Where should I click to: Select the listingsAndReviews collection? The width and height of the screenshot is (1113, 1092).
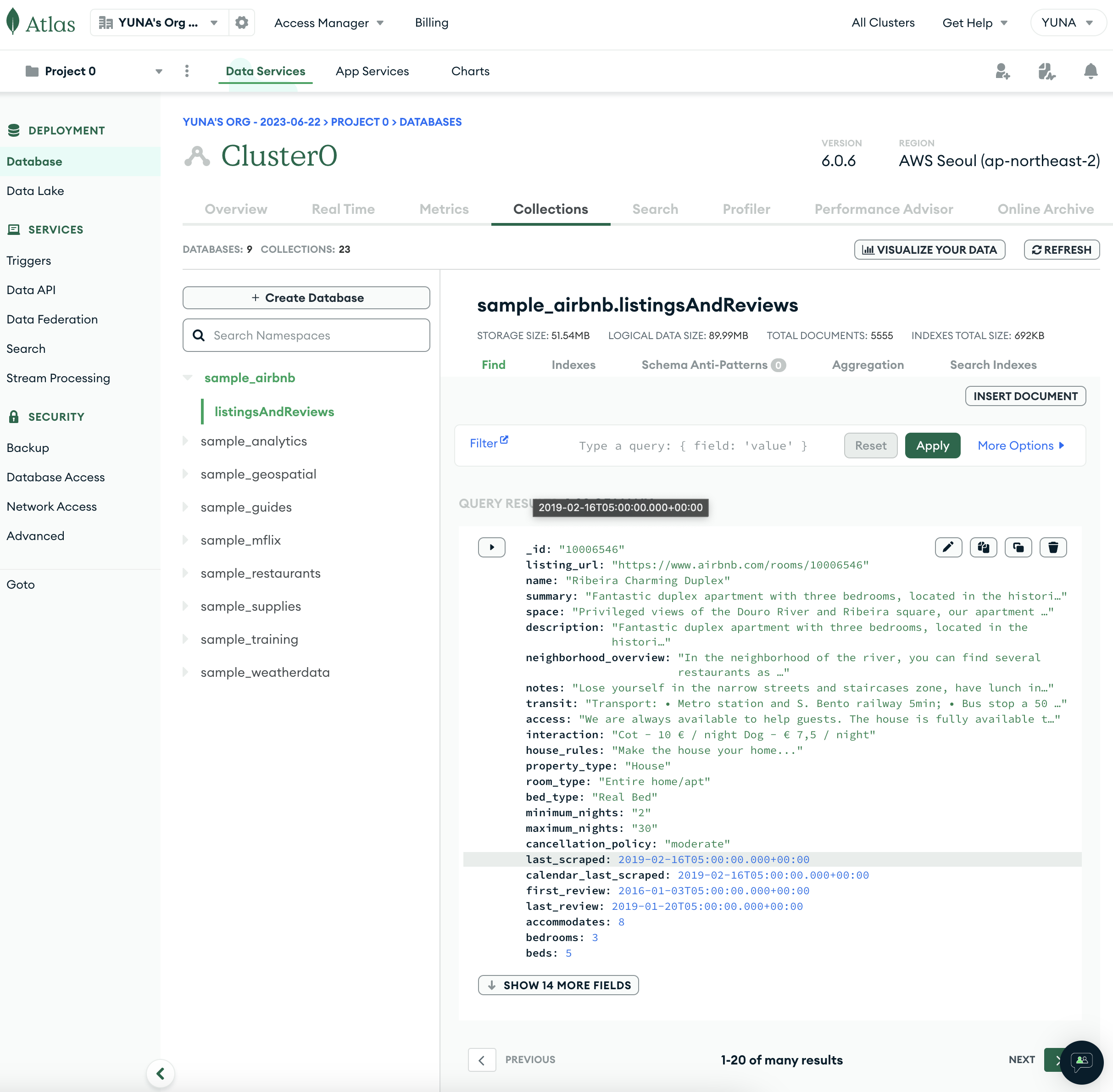click(274, 412)
